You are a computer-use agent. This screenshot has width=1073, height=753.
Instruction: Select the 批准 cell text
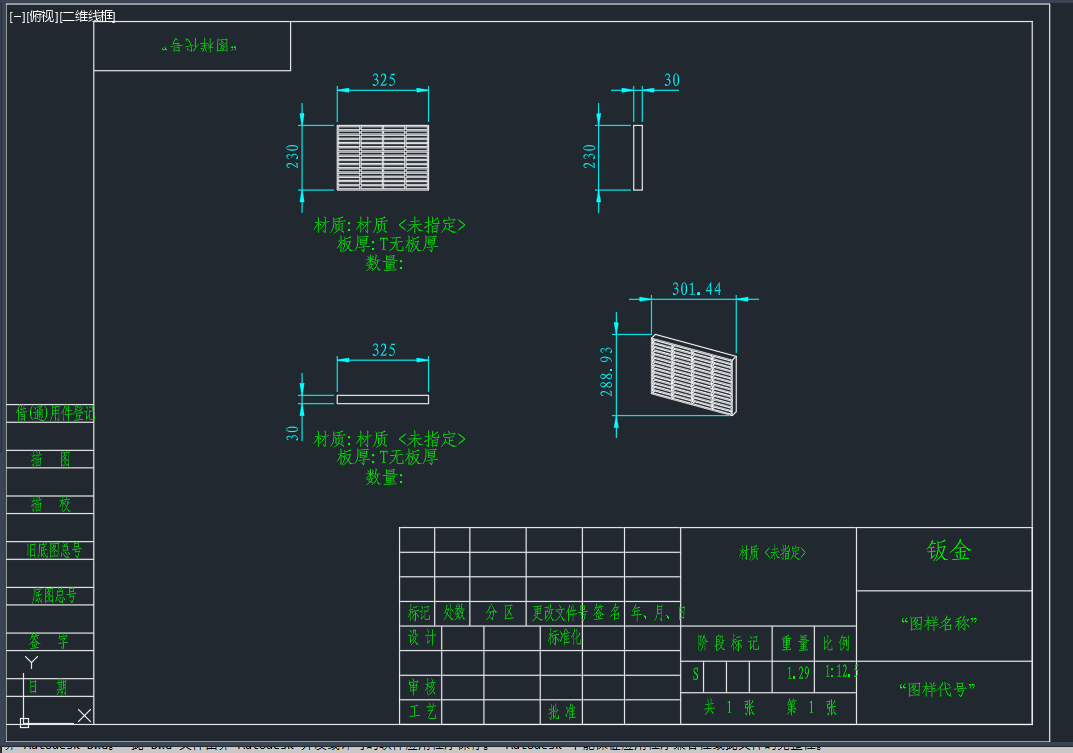point(562,712)
